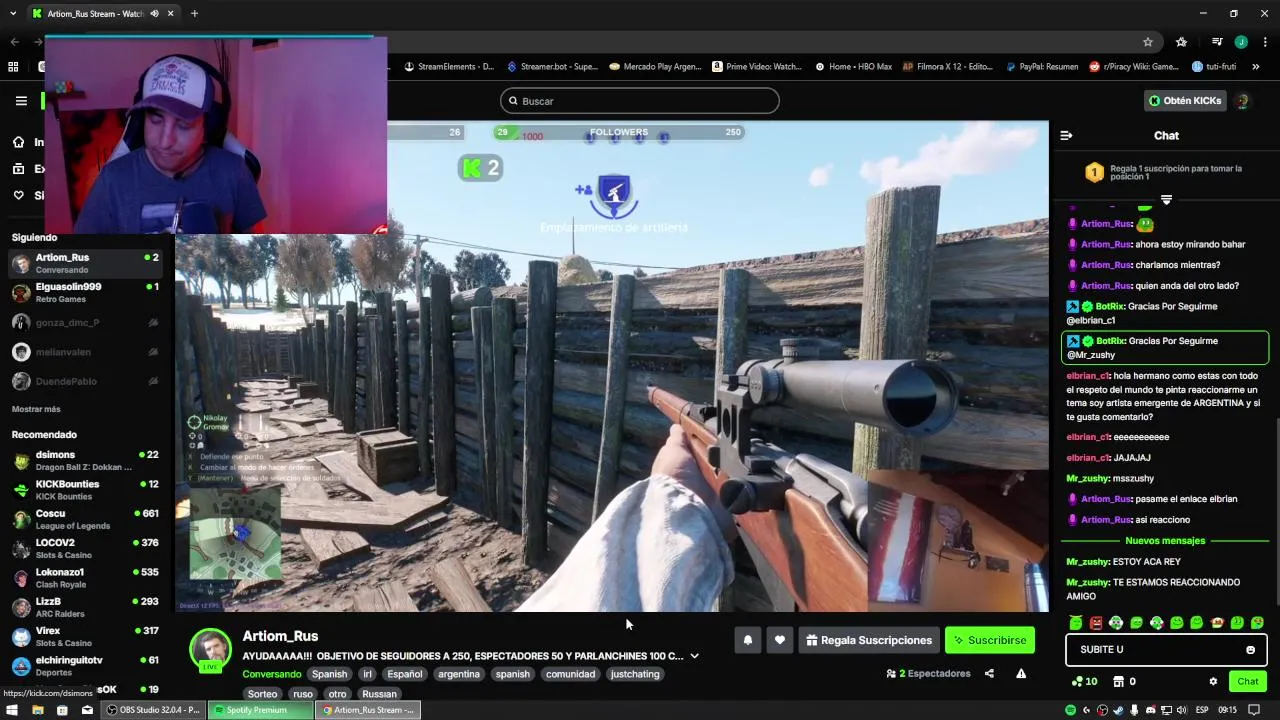This screenshot has height=720, width=1280.
Task: Collapse the chat panel with arrow icon
Action: pyautogui.click(x=1066, y=135)
